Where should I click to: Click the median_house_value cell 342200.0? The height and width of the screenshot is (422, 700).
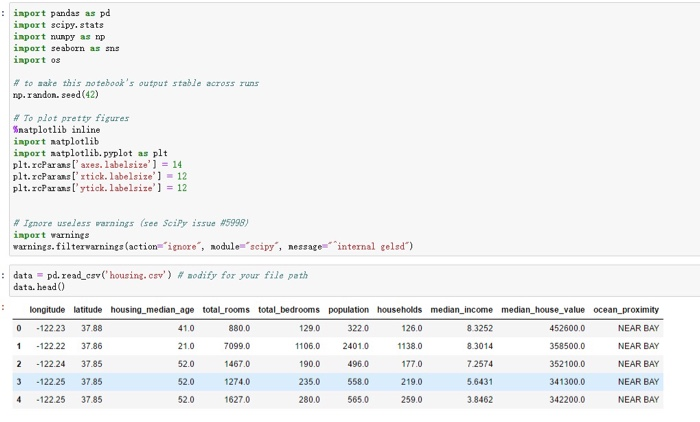pyautogui.click(x=567, y=400)
